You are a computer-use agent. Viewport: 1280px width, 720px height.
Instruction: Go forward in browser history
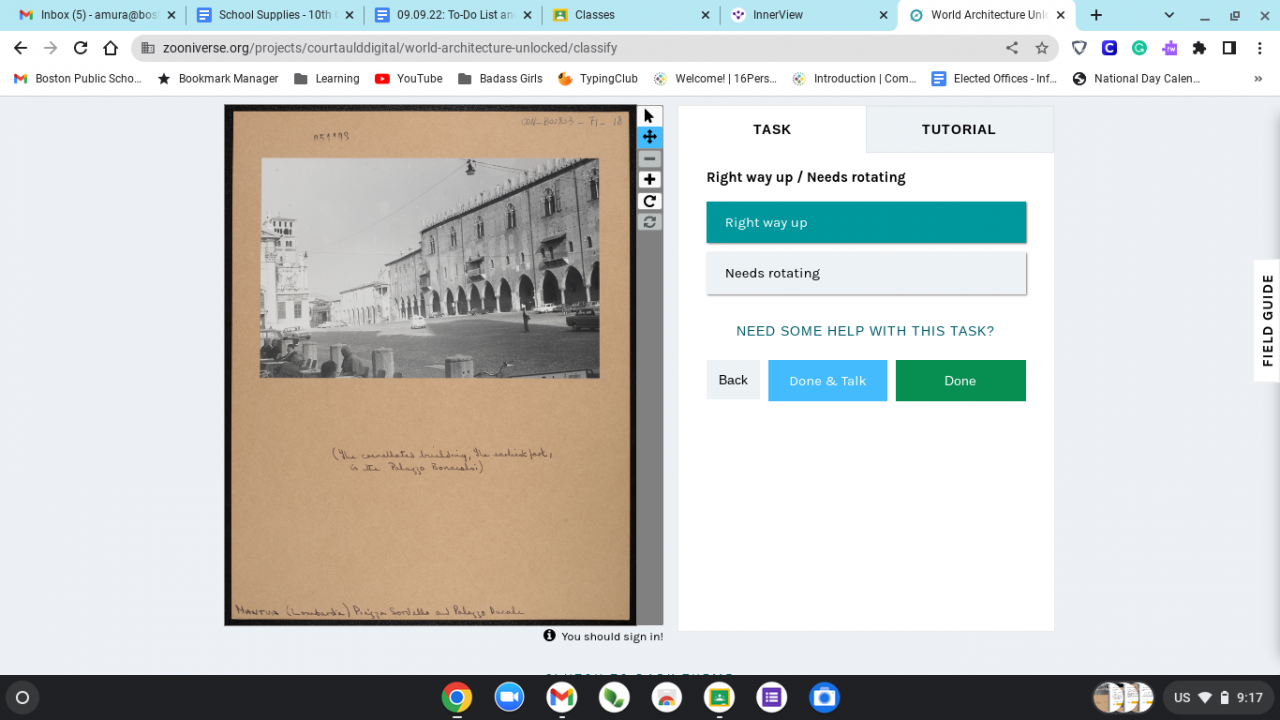[51, 48]
